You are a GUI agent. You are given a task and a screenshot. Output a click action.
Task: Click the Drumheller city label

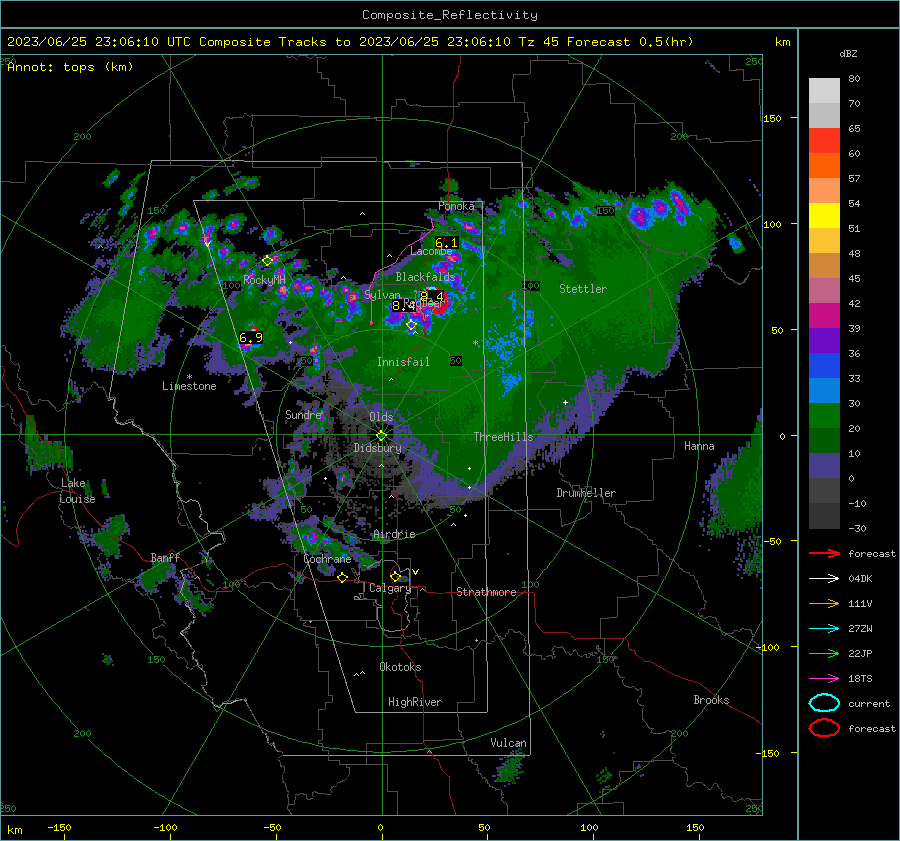[586, 493]
